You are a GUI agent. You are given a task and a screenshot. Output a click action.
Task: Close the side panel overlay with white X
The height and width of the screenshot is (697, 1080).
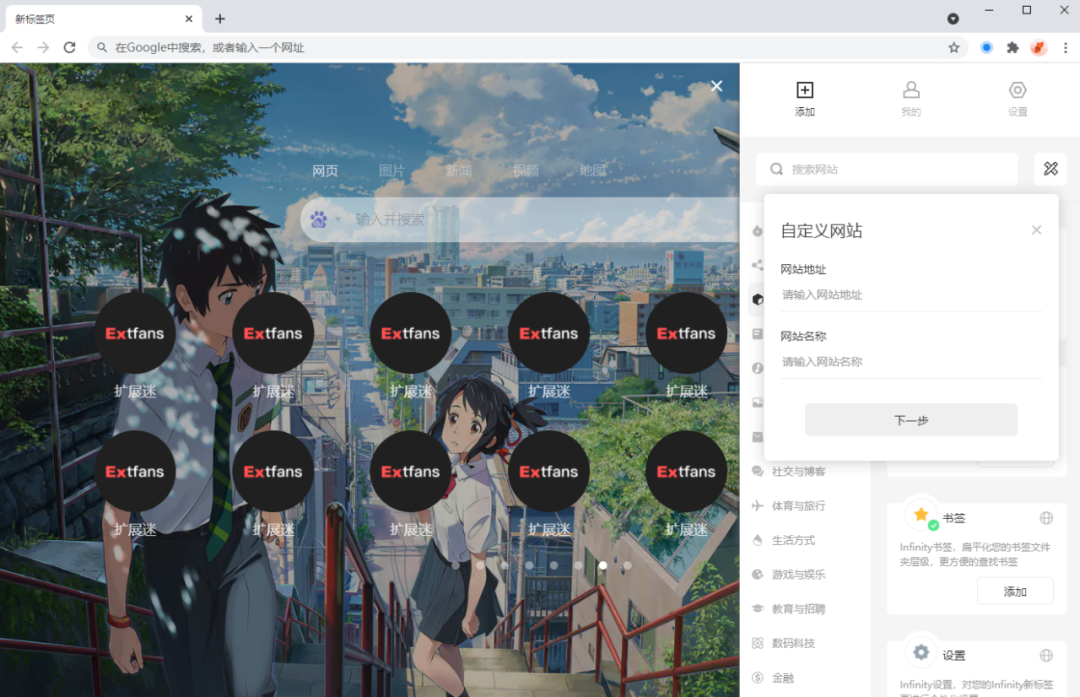[716, 86]
